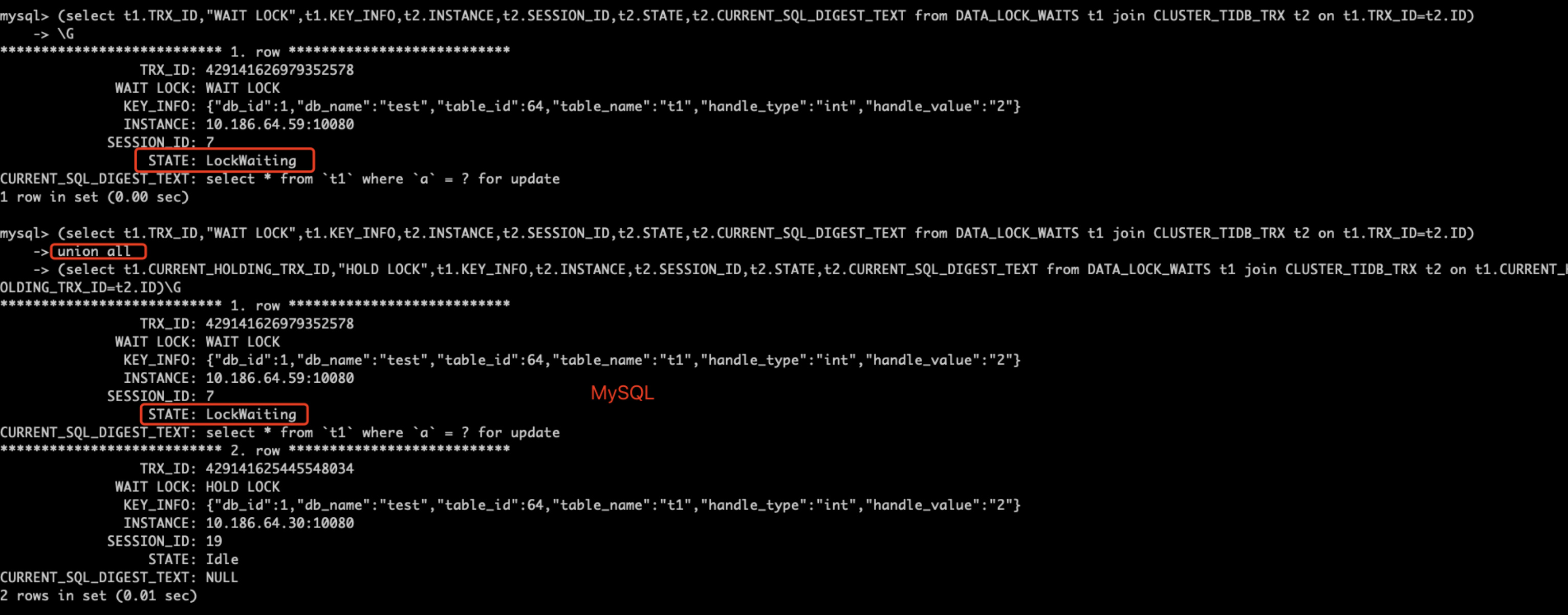Screen dimensions: 1568x615
Task: Click the HOLD LOCK value in row 2
Action: (243, 487)
